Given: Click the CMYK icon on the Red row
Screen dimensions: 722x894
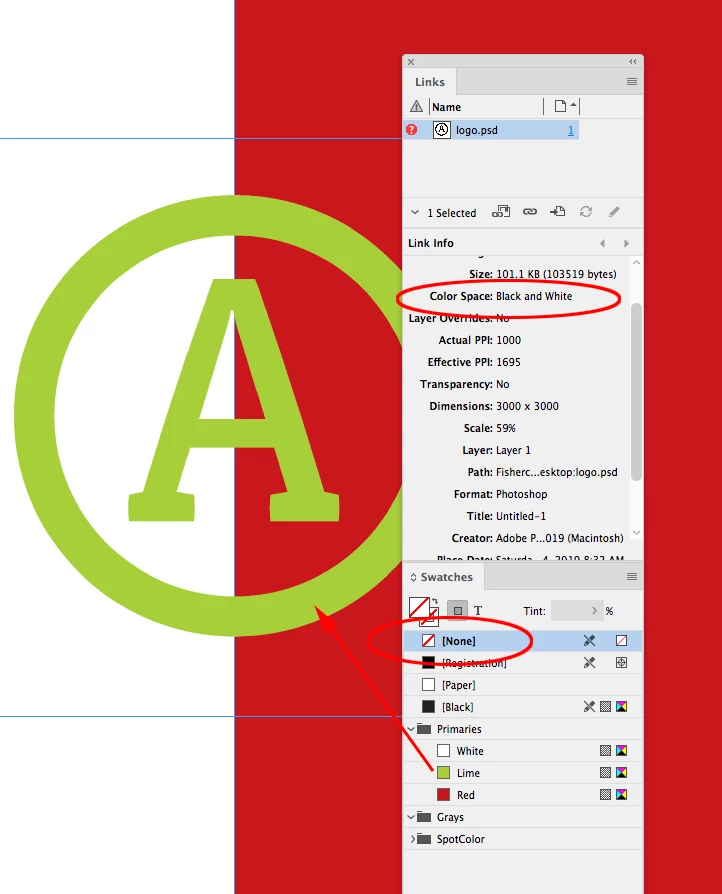Looking at the screenshot, I should [x=622, y=795].
